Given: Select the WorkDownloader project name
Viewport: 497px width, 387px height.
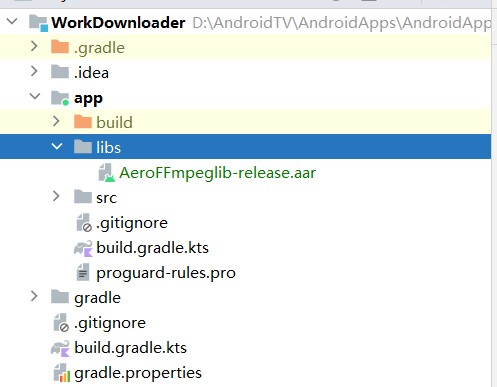Looking at the screenshot, I should tap(118, 23).
